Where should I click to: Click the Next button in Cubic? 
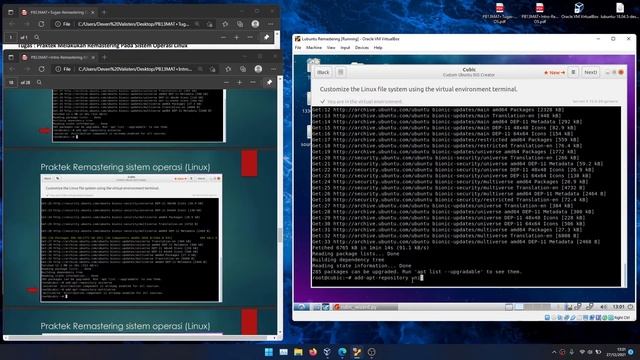(591, 72)
